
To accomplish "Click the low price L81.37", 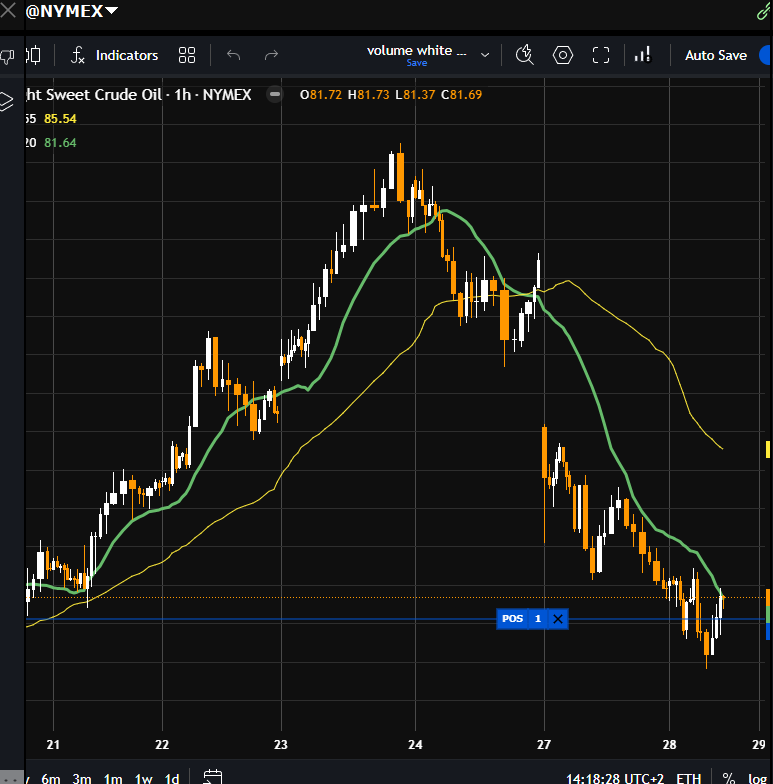I will tap(415, 94).
